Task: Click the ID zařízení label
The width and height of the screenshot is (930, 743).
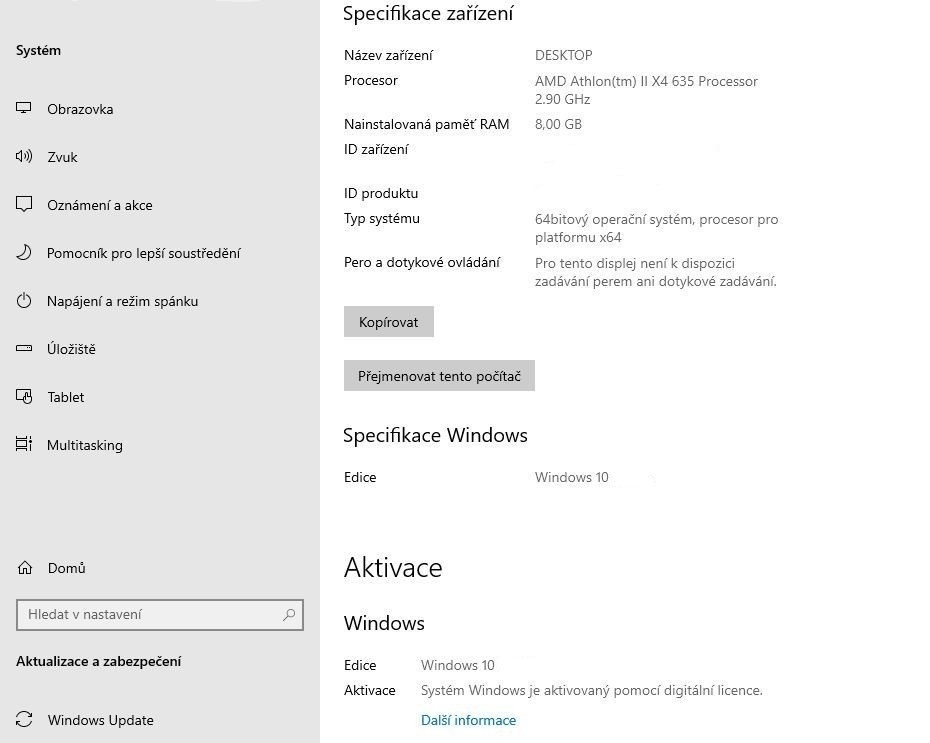Action: coord(376,149)
